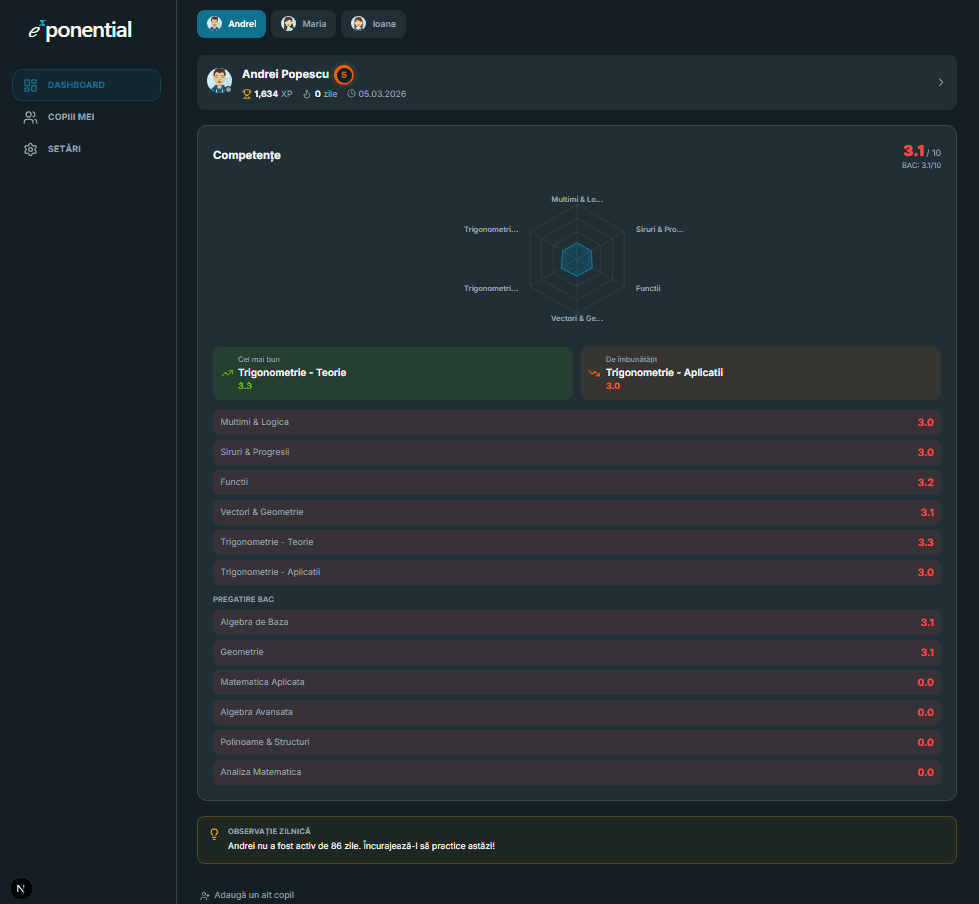Screen dimensions: 979x904
Task: Select the Geometrie BAC row
Action: (x=577, y=652)
